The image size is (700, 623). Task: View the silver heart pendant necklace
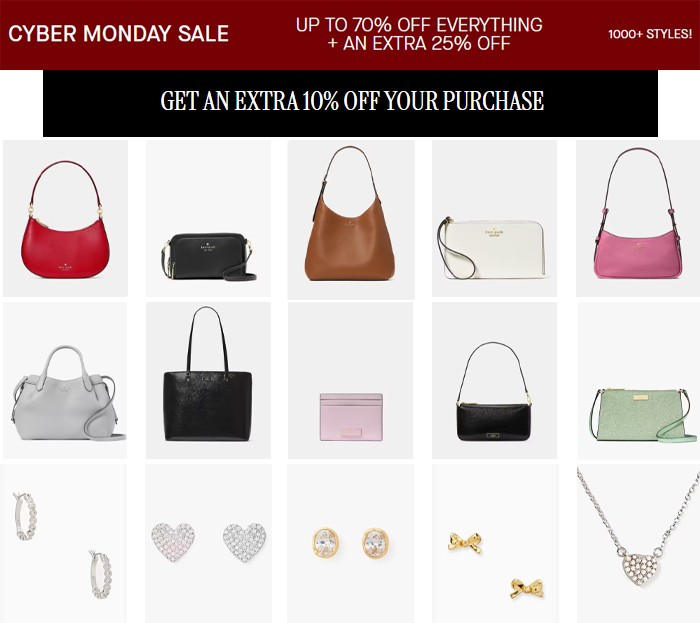pos(638,544)
